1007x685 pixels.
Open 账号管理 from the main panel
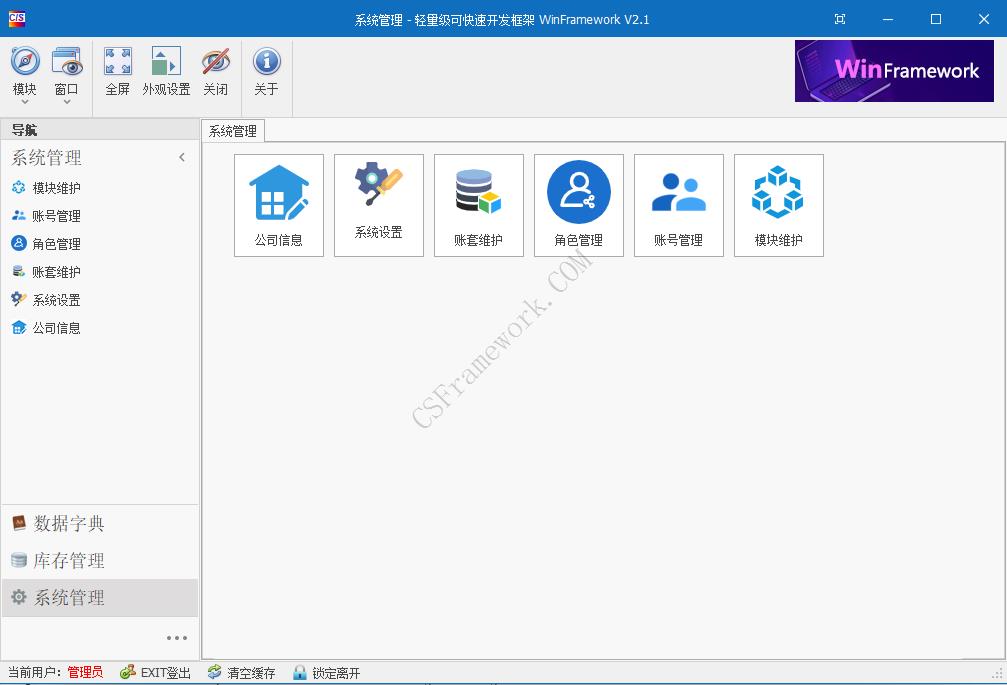(678, 205)
